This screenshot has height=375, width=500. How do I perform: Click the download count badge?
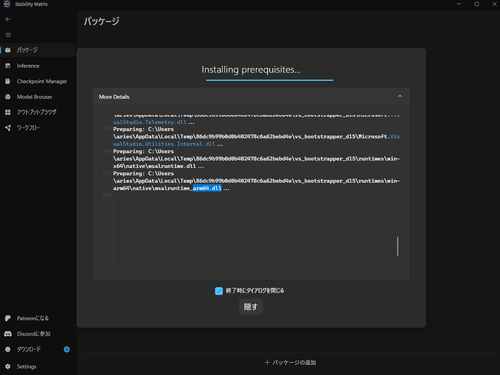[x=67, y=349]
